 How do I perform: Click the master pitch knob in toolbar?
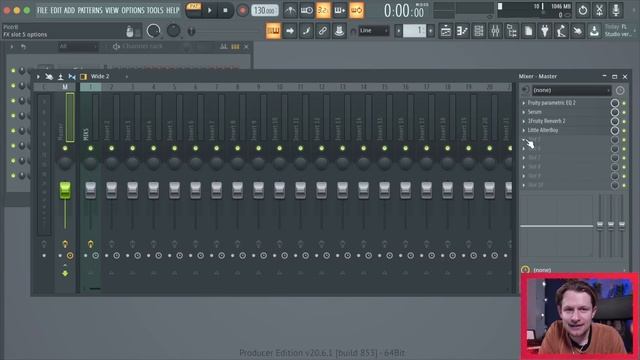coord(173,31)
